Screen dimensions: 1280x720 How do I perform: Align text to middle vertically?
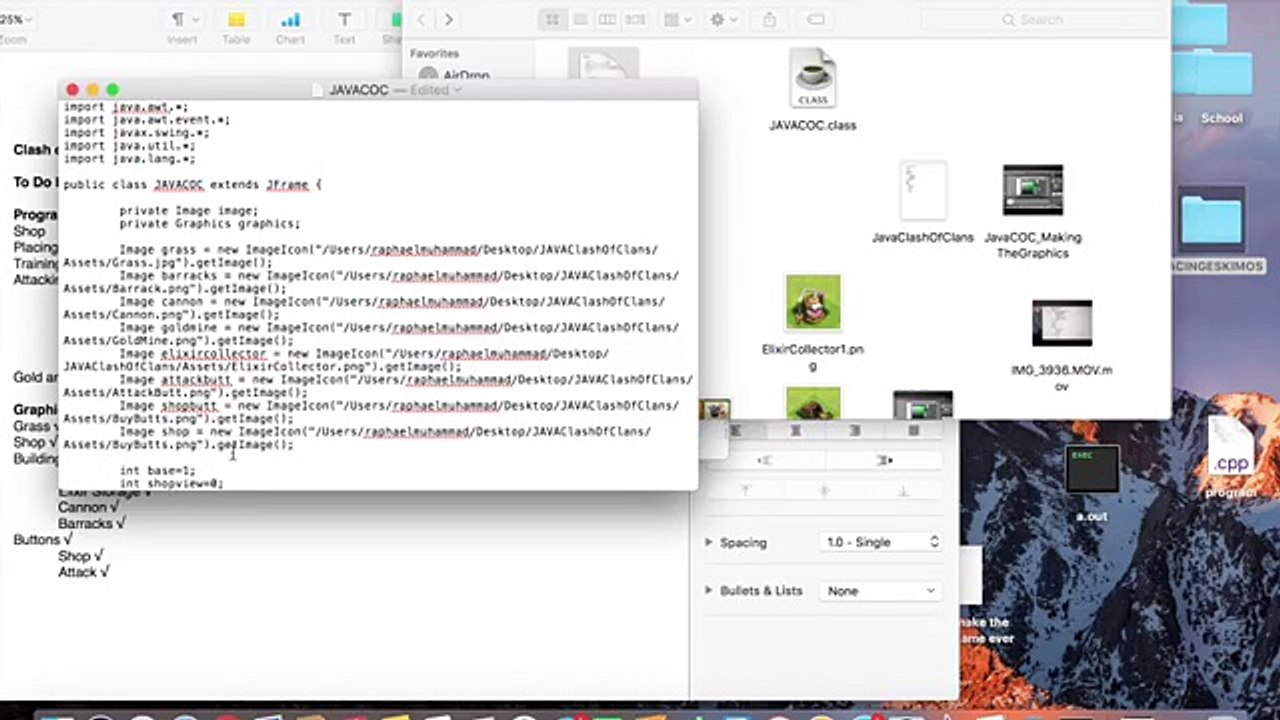(x=824, y=491)
